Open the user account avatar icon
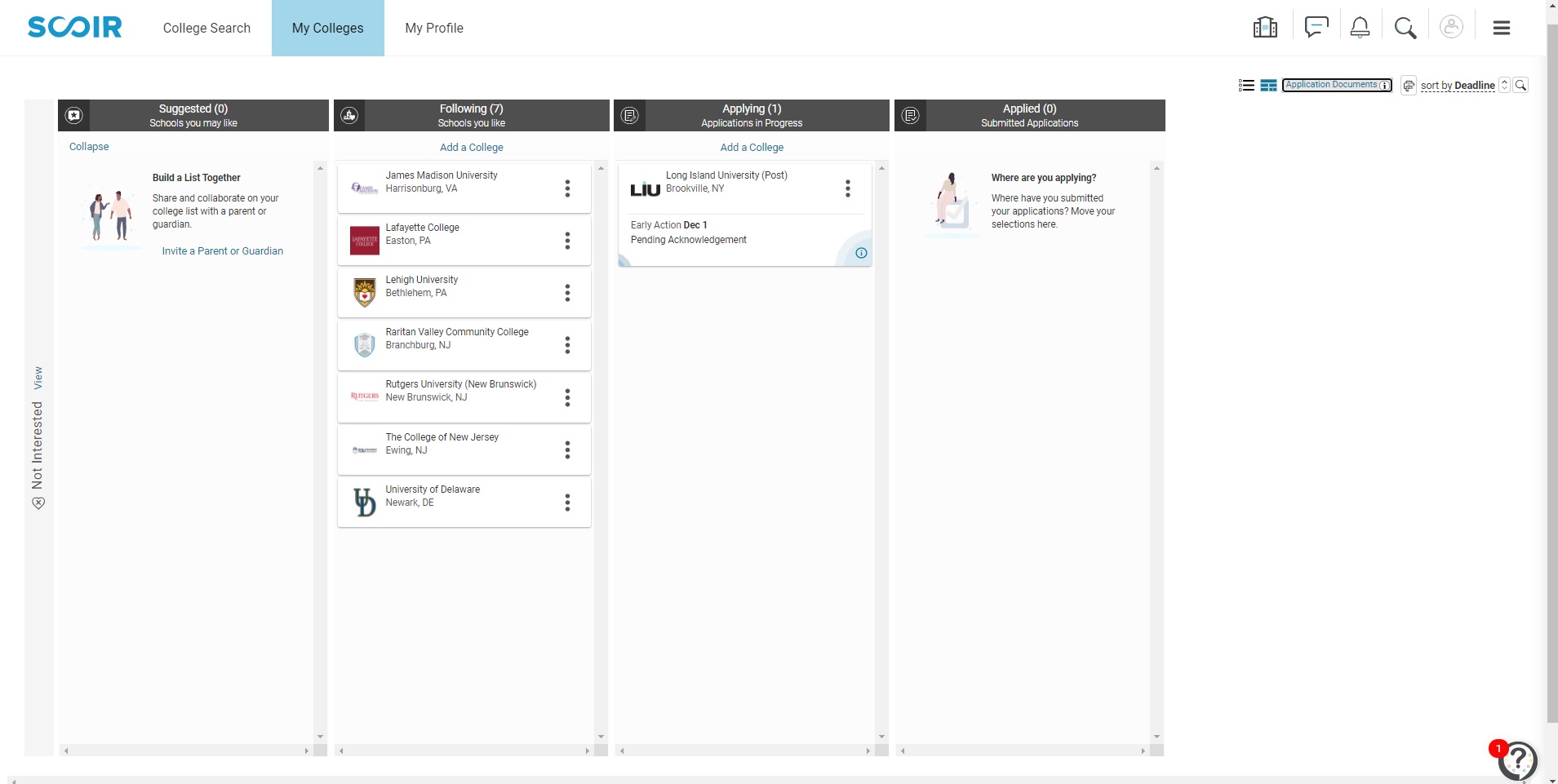The image size is (1558, 784). 1451,27
